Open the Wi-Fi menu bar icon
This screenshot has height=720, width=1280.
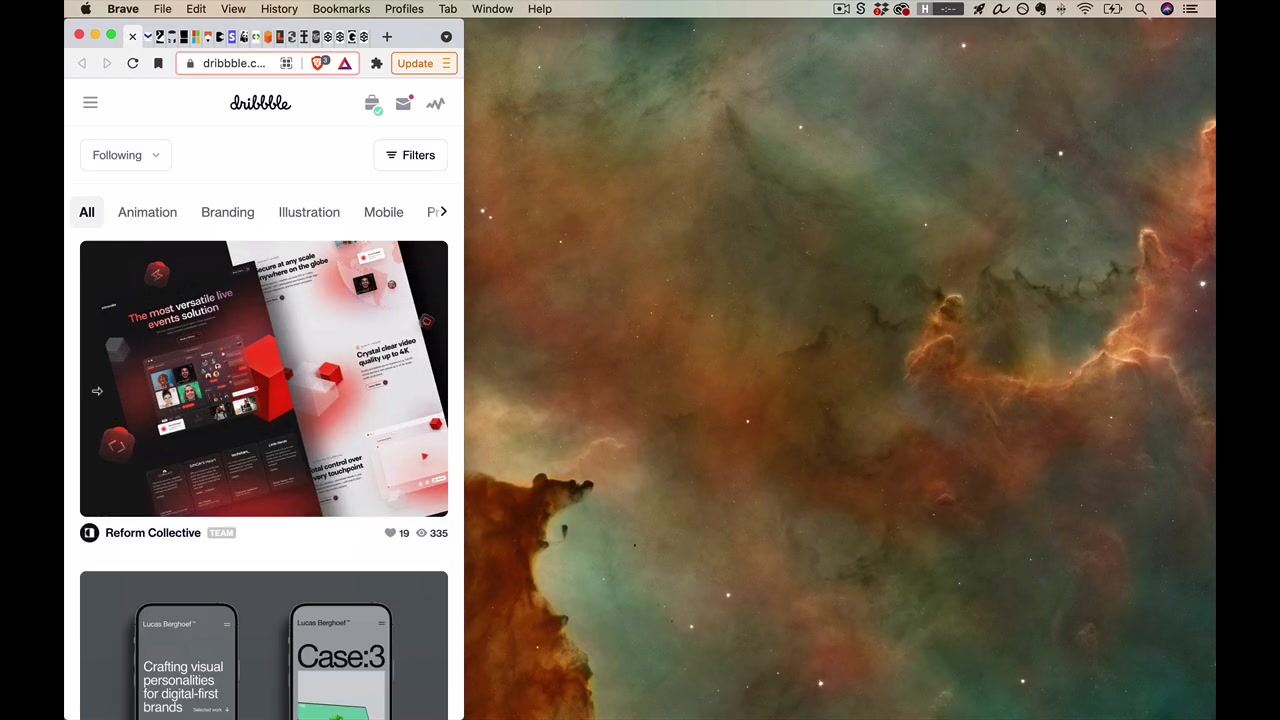click(1085, 9)
